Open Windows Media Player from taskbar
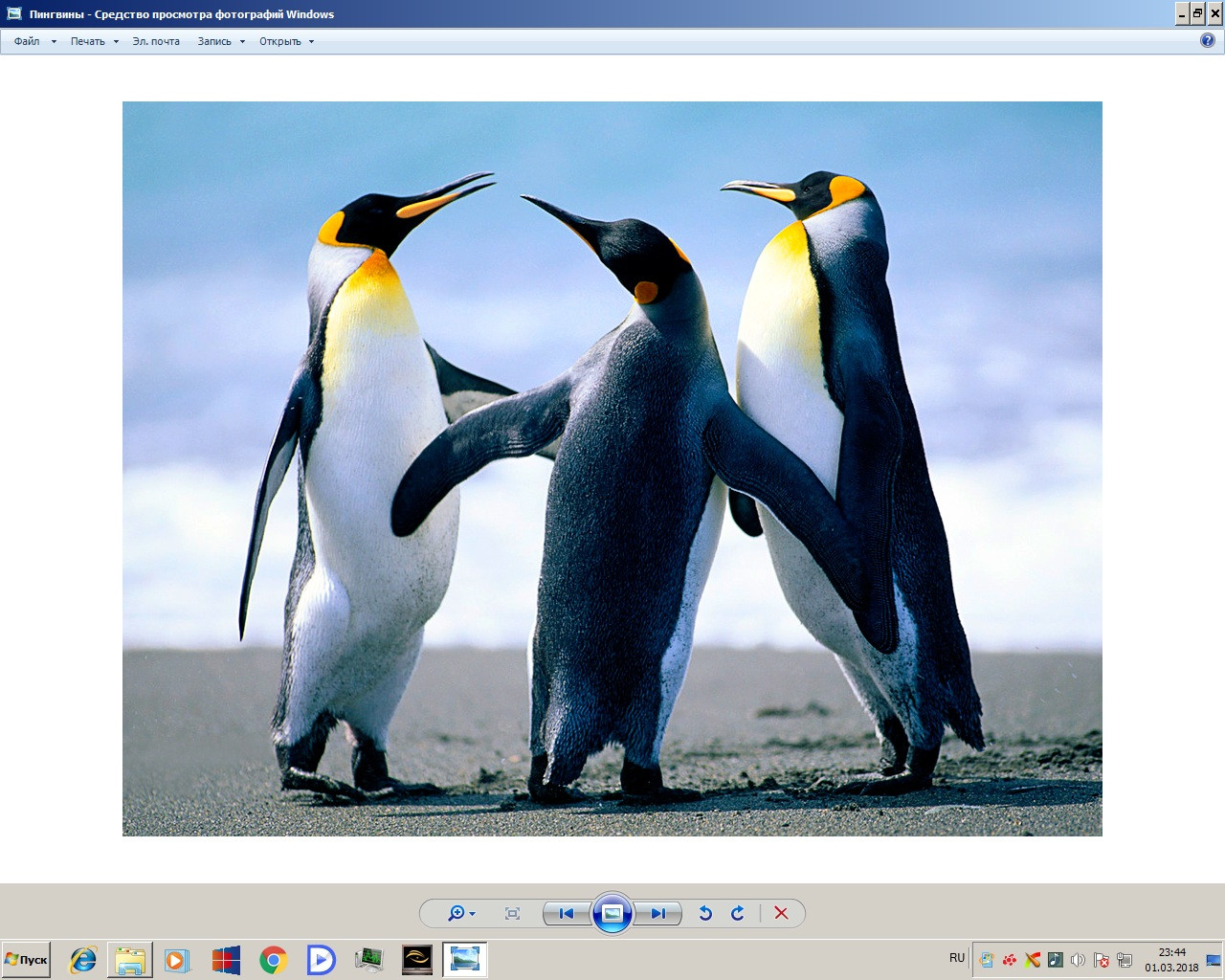Viewport: 1225px width, 980px height. pyautogui.click(x=177, y=960)
